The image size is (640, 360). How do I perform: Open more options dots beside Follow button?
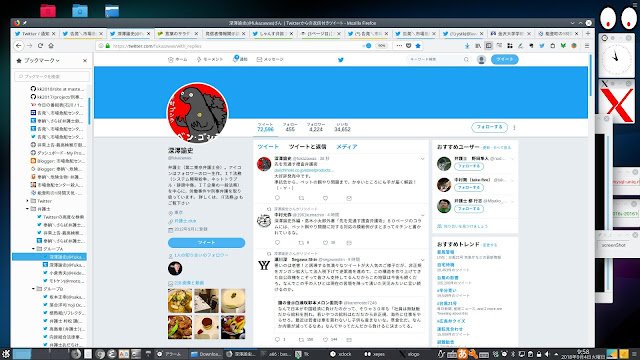tap(514, 128)
